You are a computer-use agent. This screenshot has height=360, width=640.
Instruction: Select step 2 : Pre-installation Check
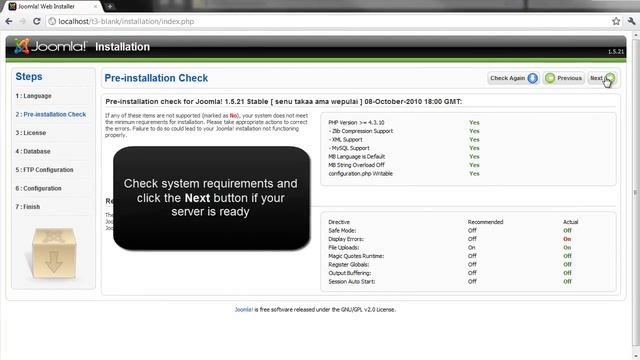coord(51,114)
